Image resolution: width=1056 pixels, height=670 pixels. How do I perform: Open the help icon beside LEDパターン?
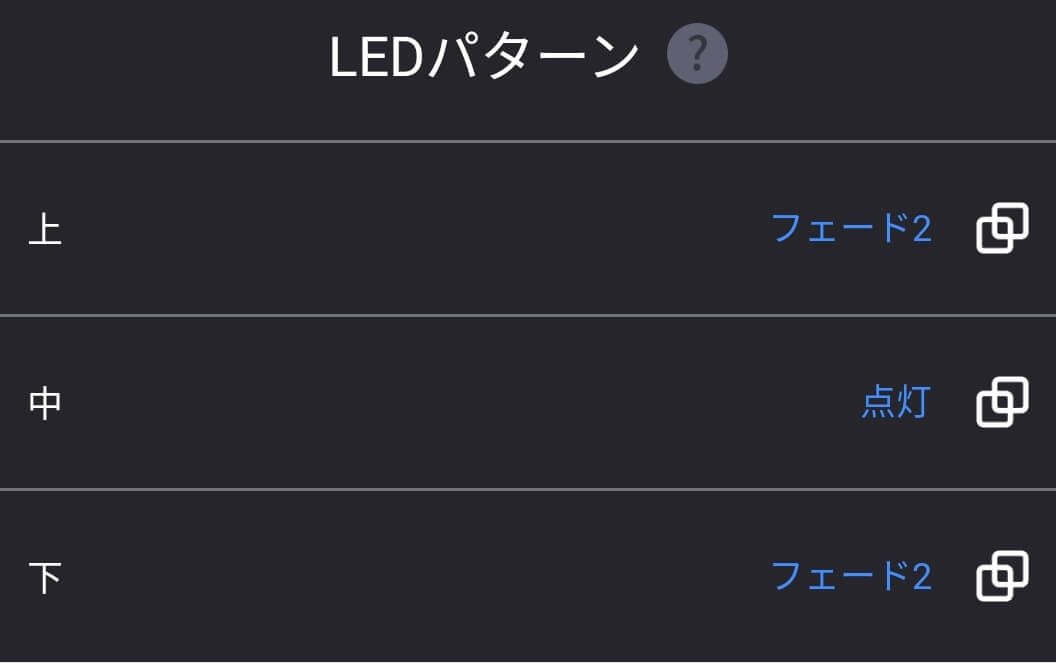coord(697,54)
